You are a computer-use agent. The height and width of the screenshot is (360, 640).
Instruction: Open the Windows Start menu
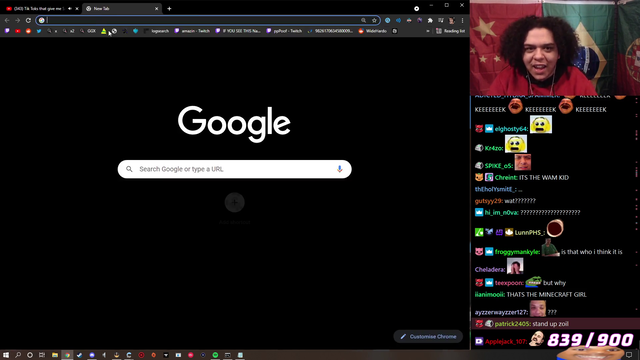pyautogui.click(x=6, y=355)
